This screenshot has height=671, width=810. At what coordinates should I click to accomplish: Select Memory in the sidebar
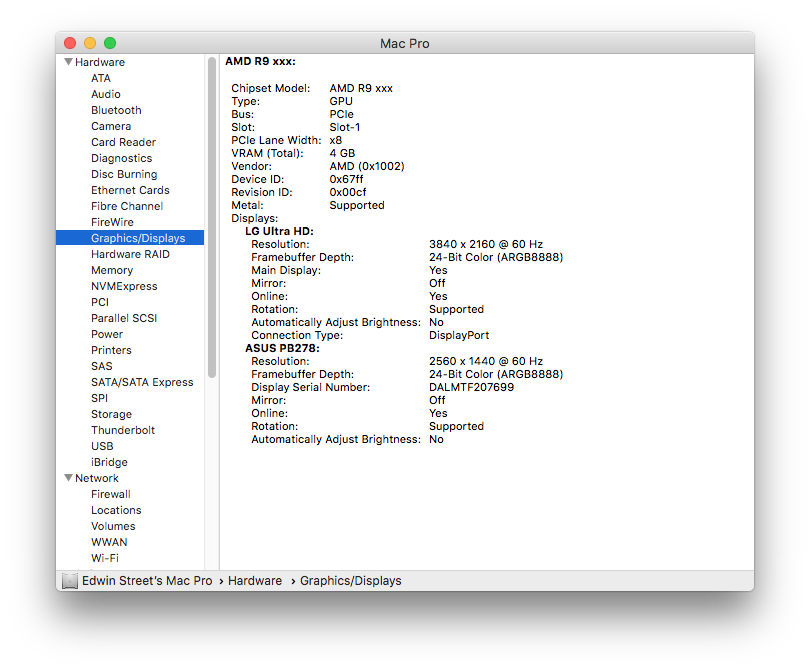[x=112, y=270]
